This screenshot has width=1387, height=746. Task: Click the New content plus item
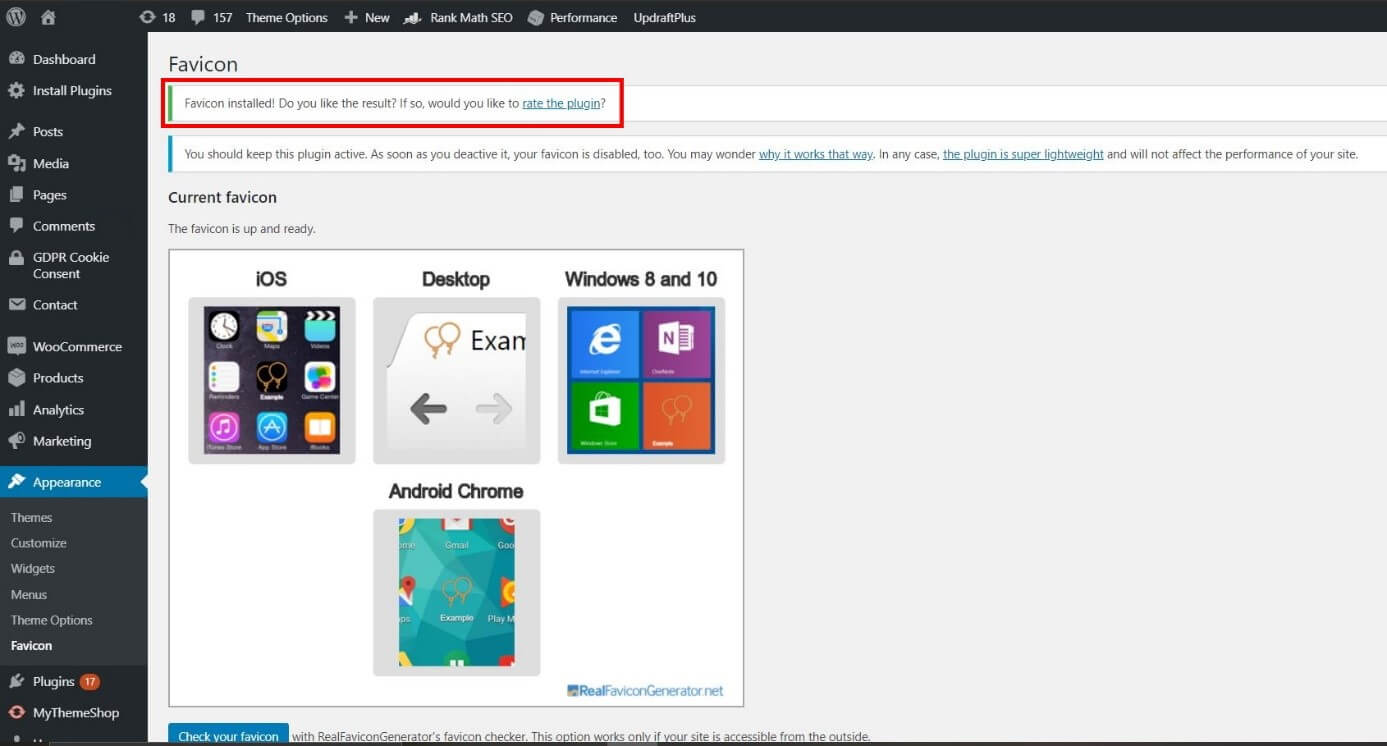pyautogui.click(x=367, y=17)
